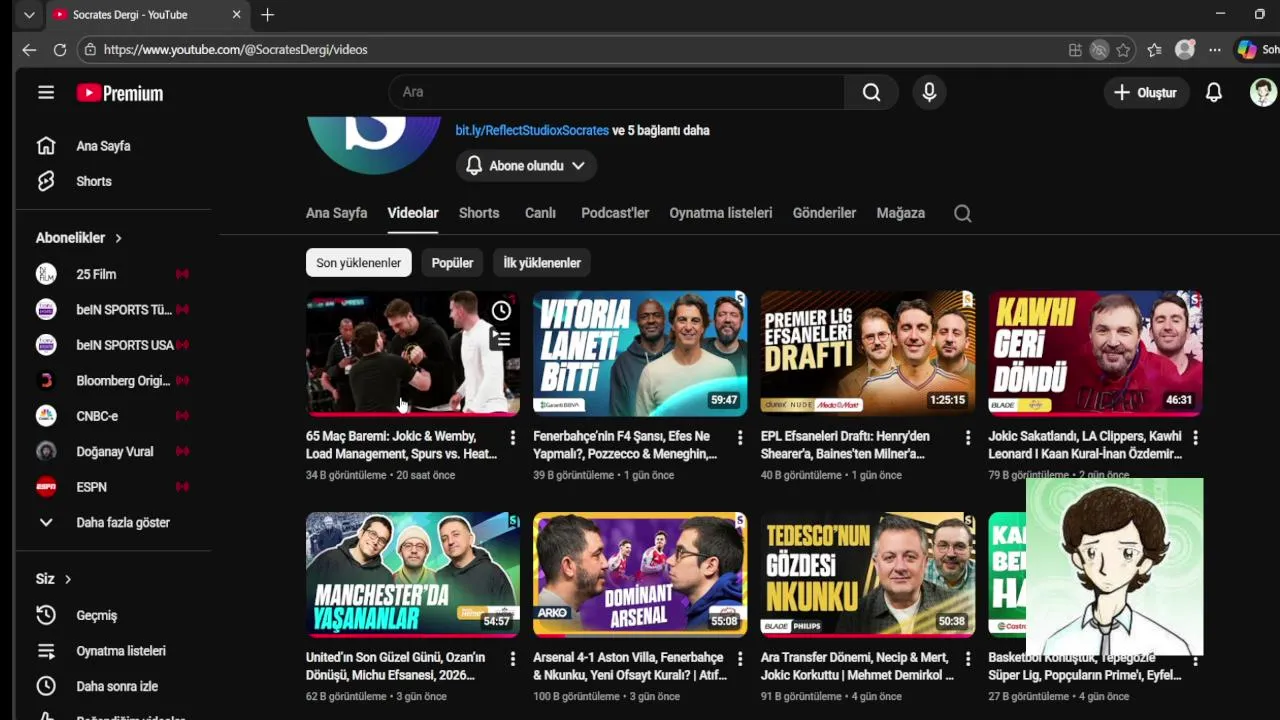The width and height of the screenshot is (1280, 720).
Task: Open Abone olundu subscription dropdown
Action: click(x=526, y=166)
